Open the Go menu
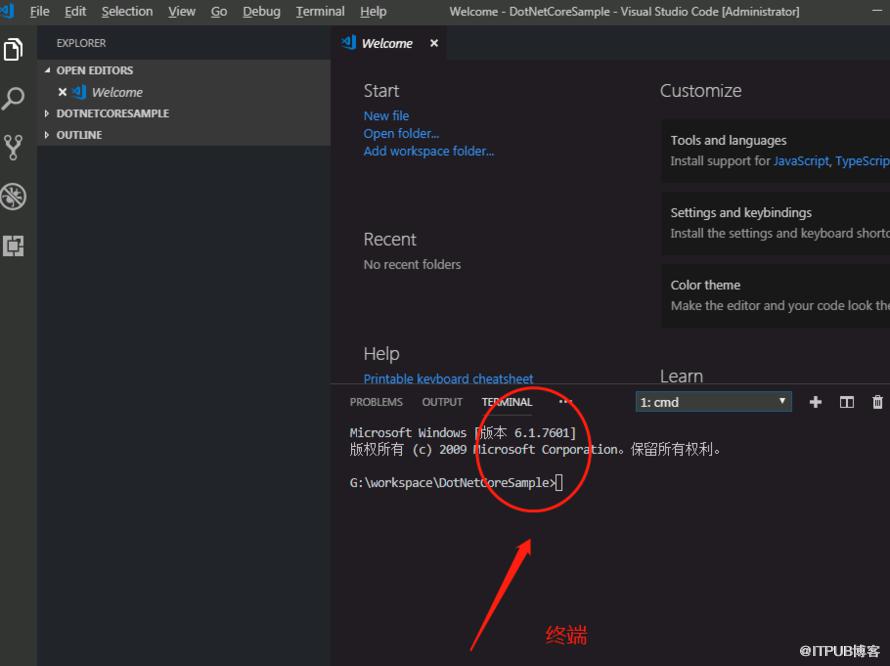This screenshot has width=890, height=666. (219, 11)
